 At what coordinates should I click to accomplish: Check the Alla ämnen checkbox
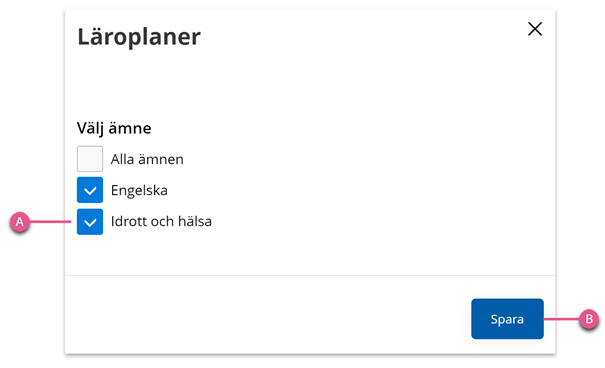[x=90, y=159]
